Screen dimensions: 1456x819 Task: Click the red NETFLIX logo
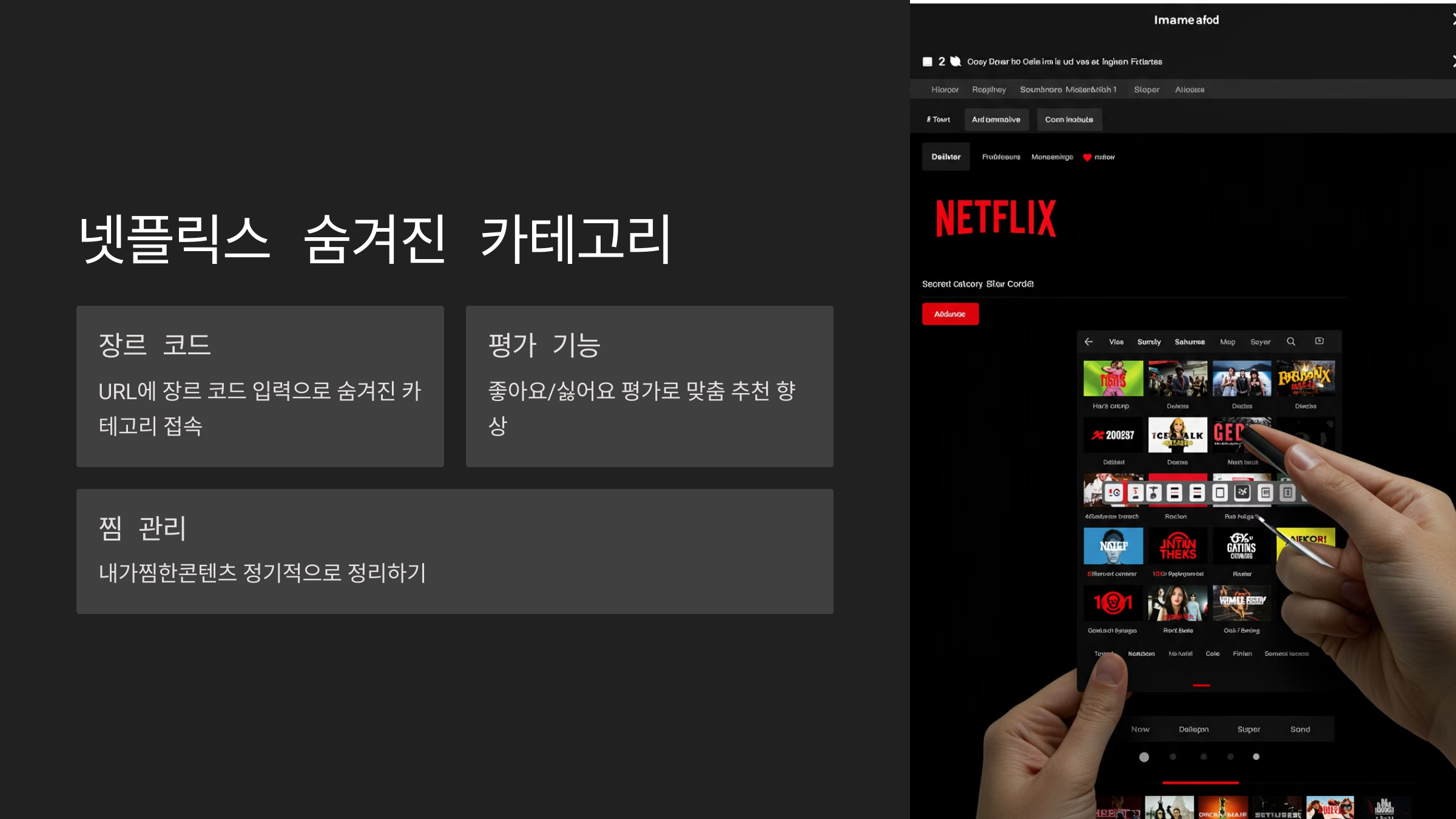(996, 218)
